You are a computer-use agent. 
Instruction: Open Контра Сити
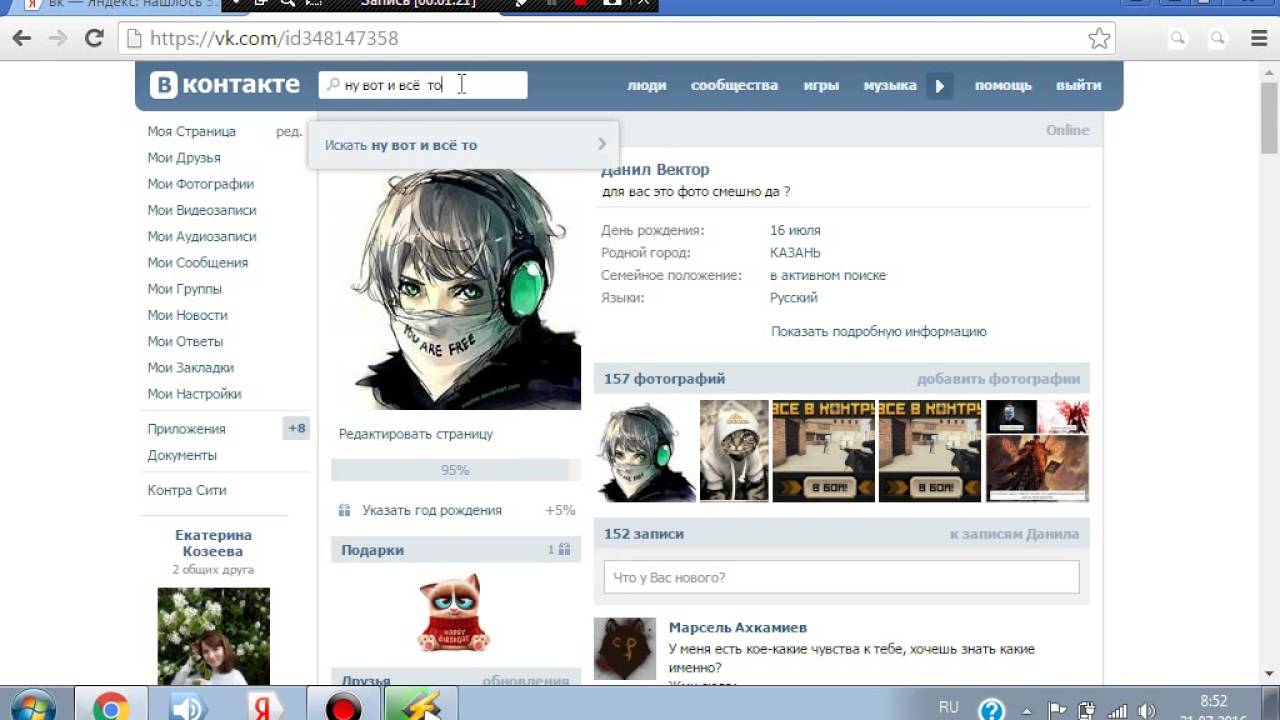pos(187,490)
